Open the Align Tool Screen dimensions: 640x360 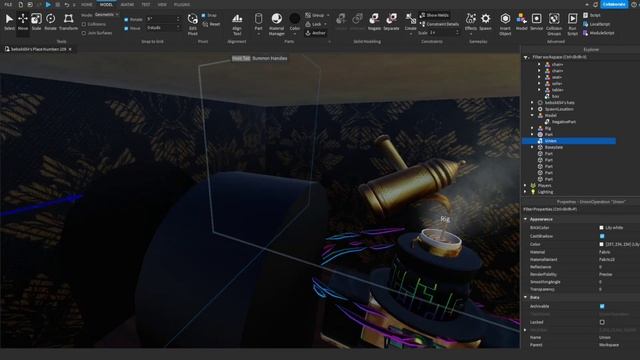click(x=237, y=24)
